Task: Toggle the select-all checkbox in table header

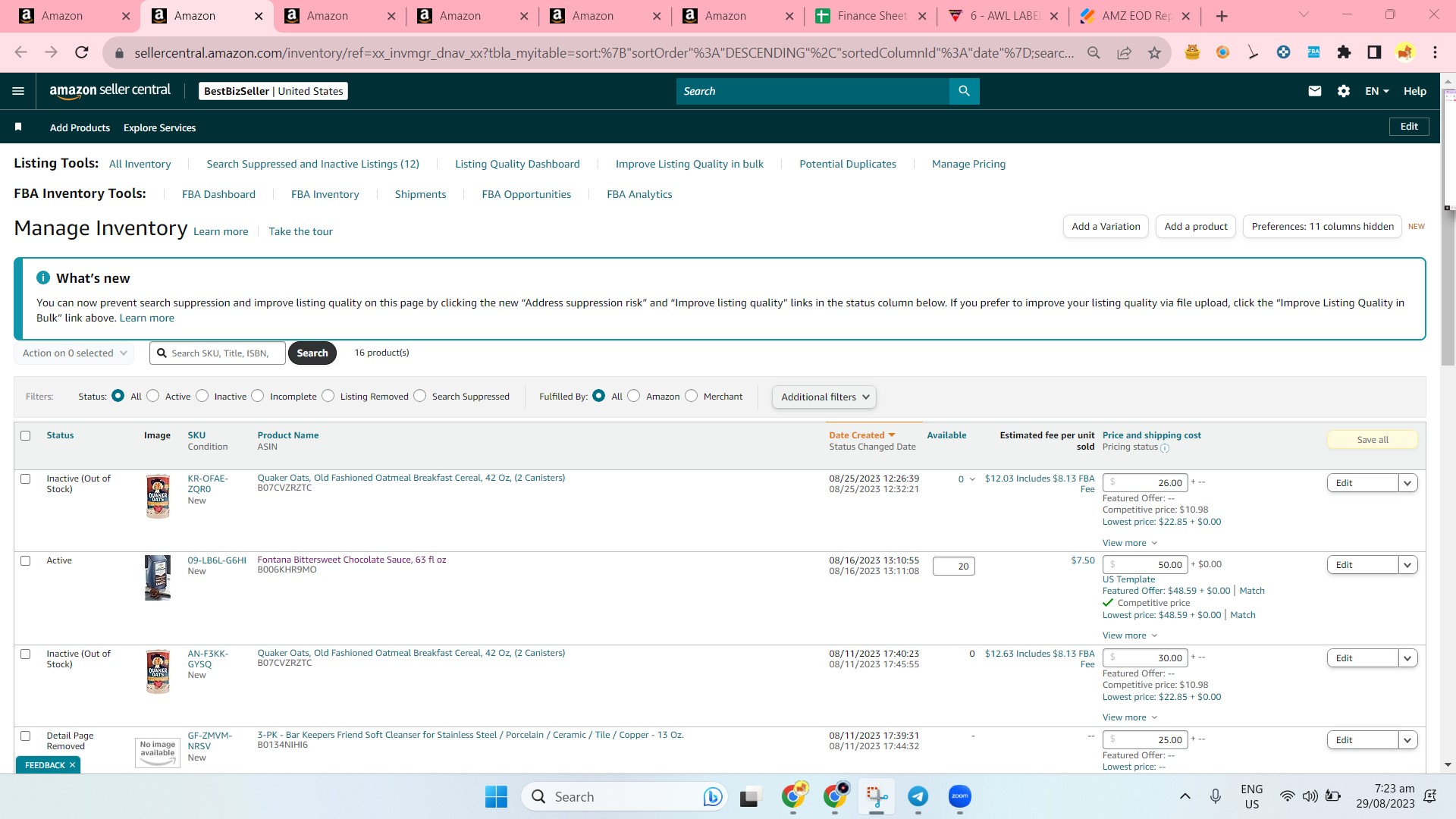Action: click(x=26, y=435)
